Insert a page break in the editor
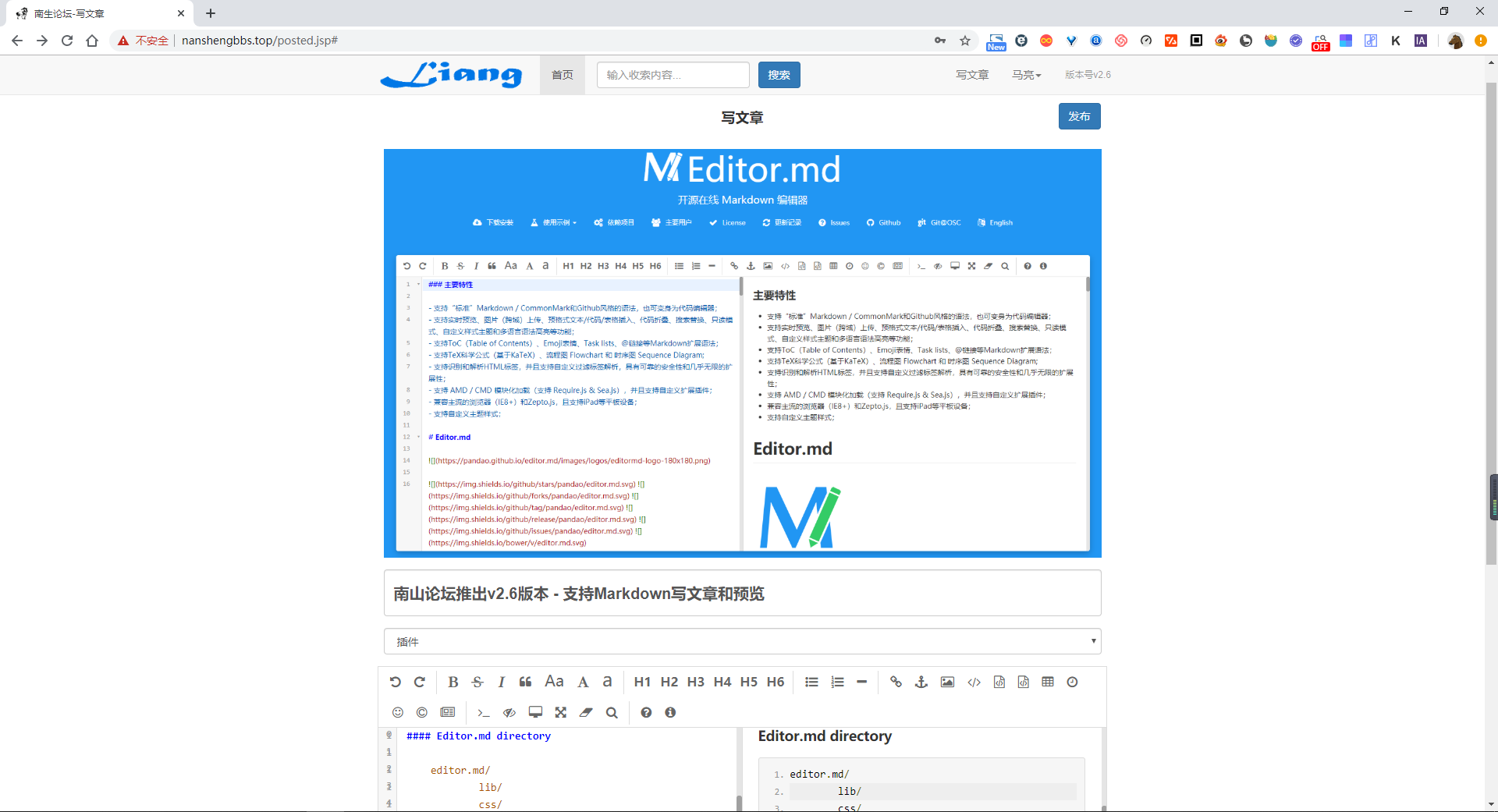 [x=448, y=712]
